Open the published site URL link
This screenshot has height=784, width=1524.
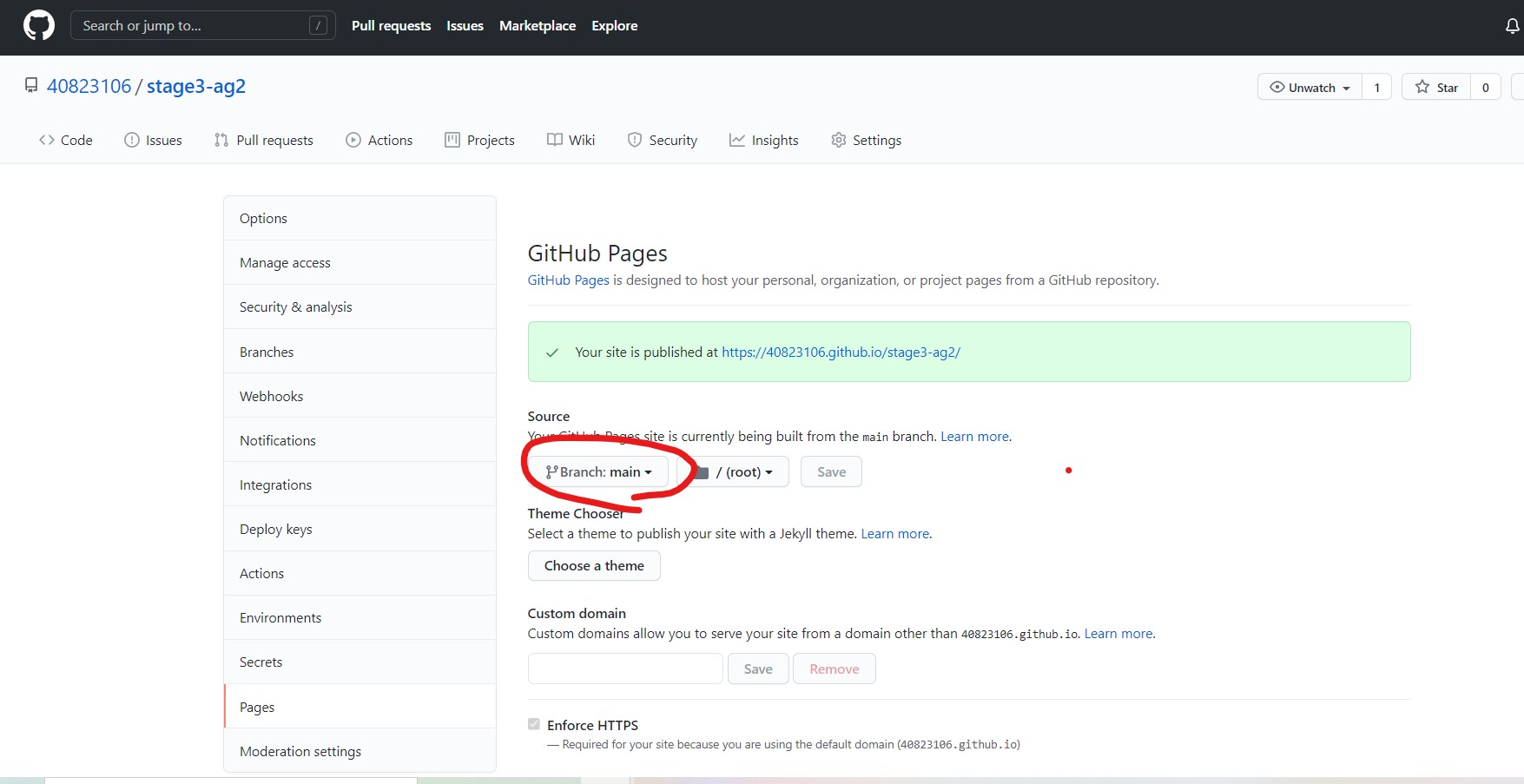tap(841, 352)
